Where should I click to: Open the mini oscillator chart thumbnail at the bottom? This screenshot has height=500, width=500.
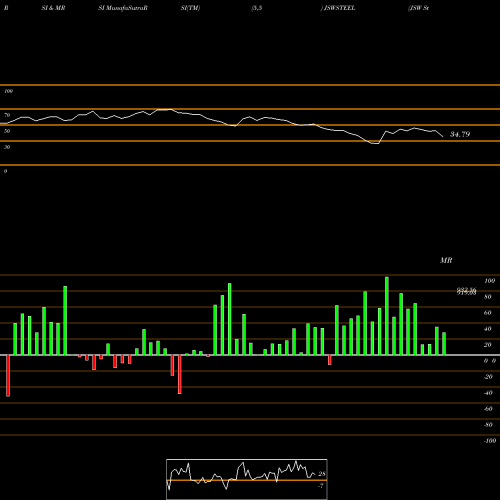(247, 479)
